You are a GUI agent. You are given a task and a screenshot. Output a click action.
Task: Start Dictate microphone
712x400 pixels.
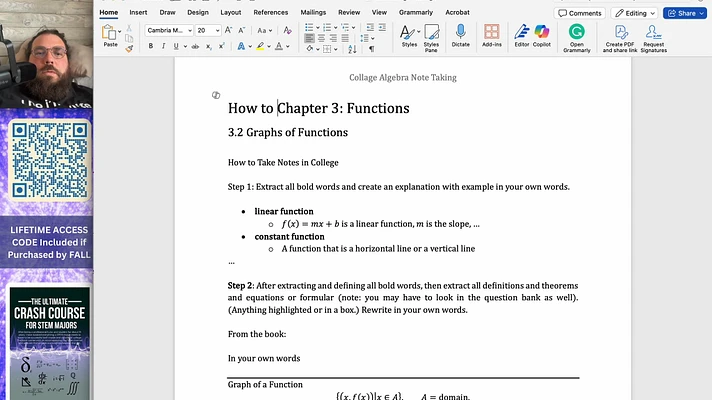[460, 35]
